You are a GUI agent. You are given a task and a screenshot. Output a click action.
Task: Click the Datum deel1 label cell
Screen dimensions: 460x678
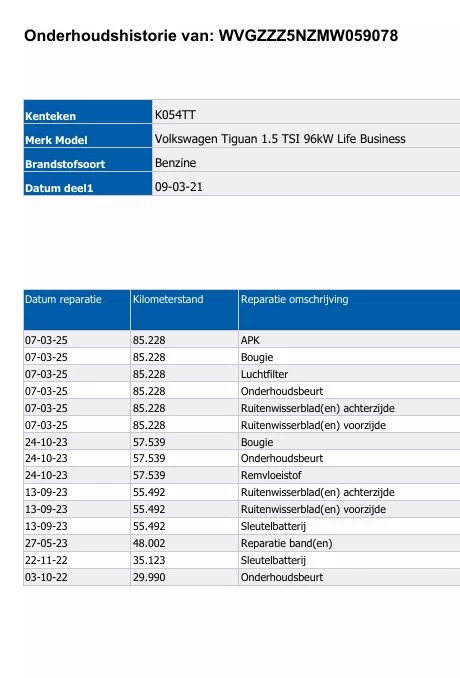point(88,184)
